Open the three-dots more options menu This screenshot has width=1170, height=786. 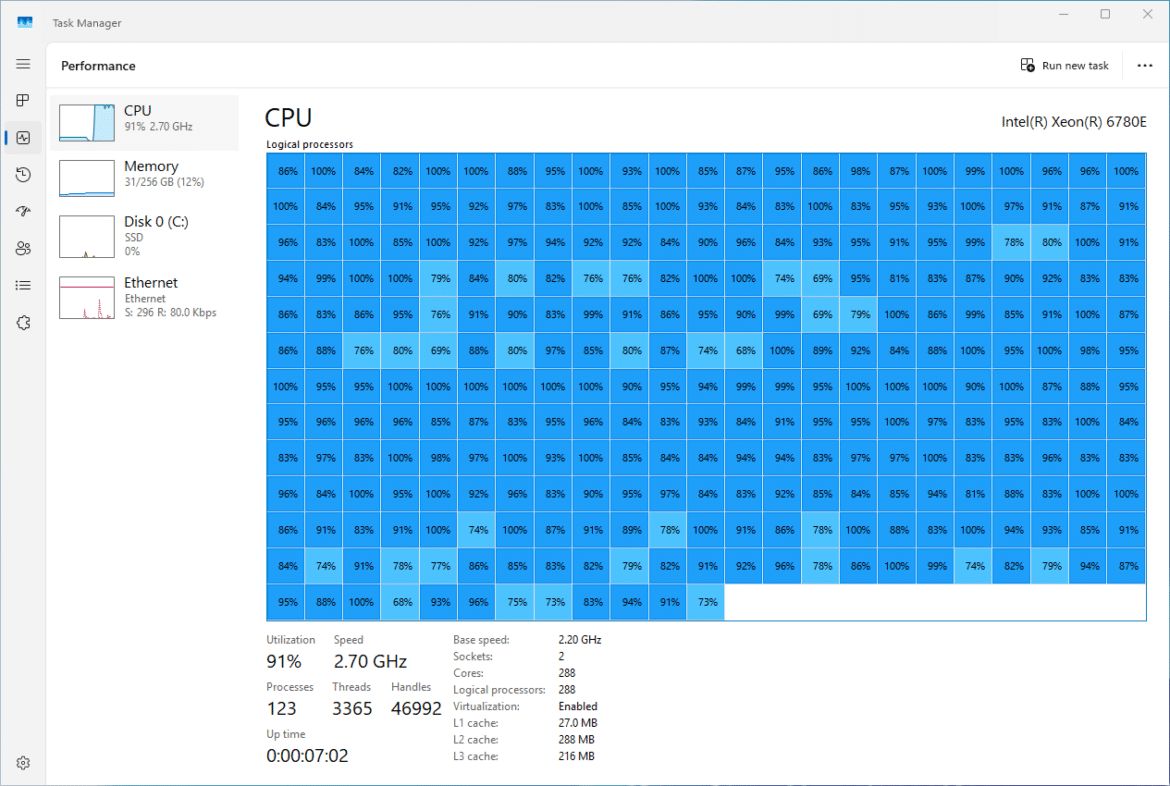1145,66
